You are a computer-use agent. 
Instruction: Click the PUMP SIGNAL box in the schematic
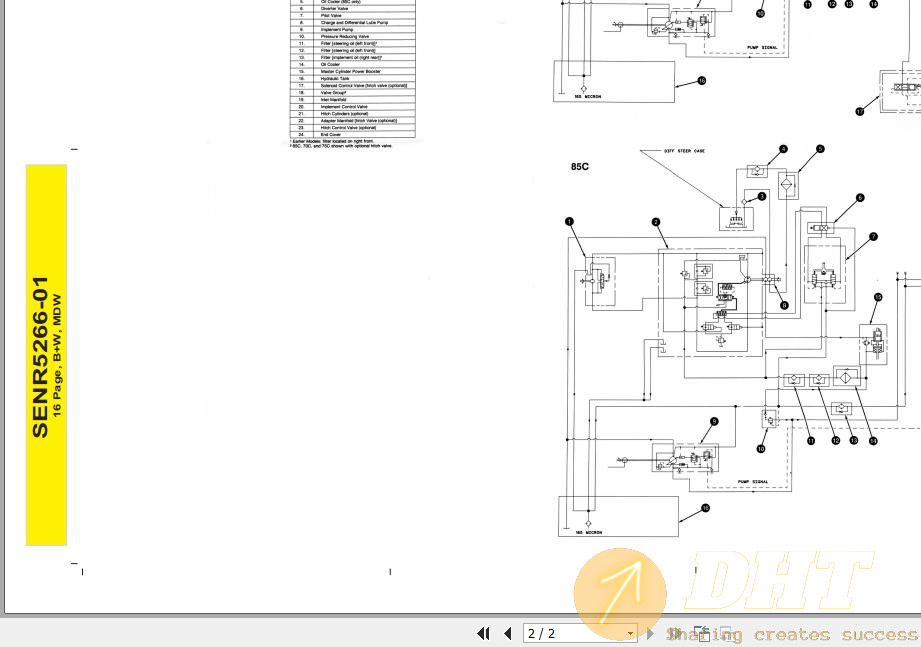[755, 479]
